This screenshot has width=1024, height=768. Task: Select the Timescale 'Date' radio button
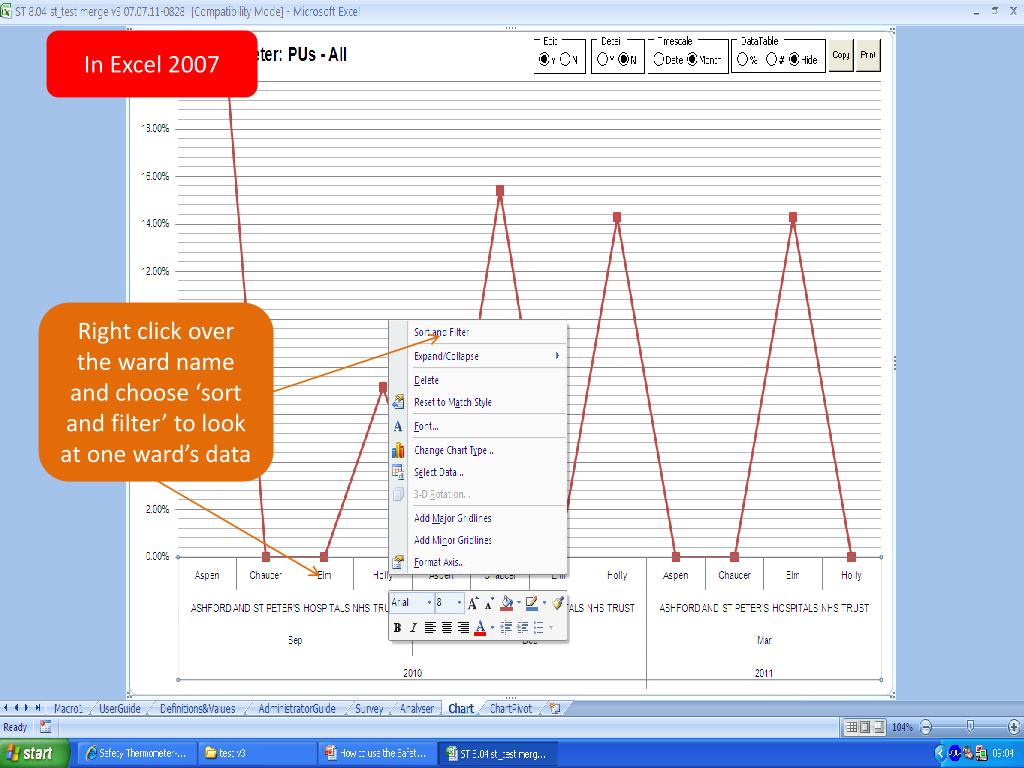tap(658, 59)
